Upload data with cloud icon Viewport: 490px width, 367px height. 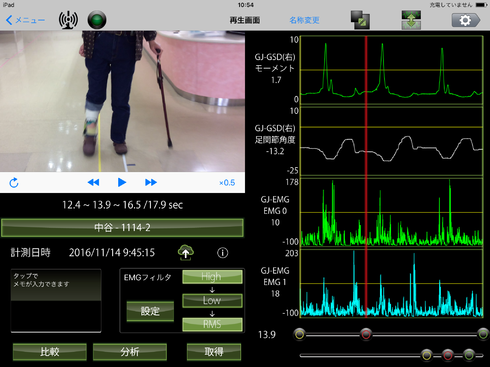186,253
